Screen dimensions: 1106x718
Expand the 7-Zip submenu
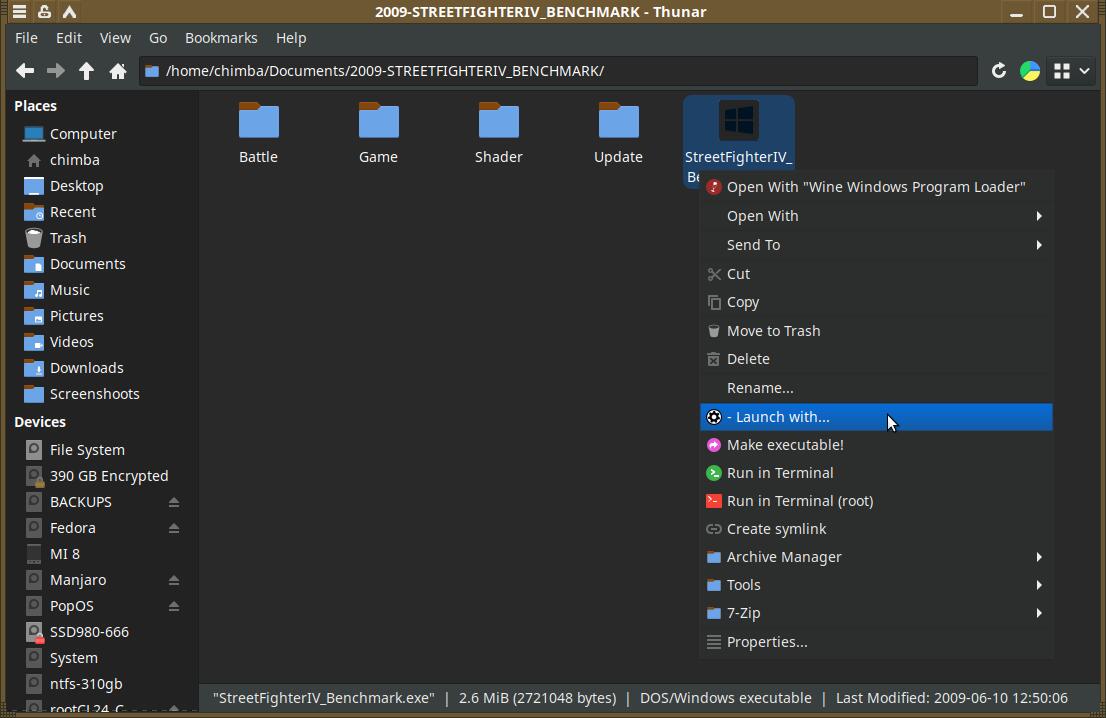(876, 613)
